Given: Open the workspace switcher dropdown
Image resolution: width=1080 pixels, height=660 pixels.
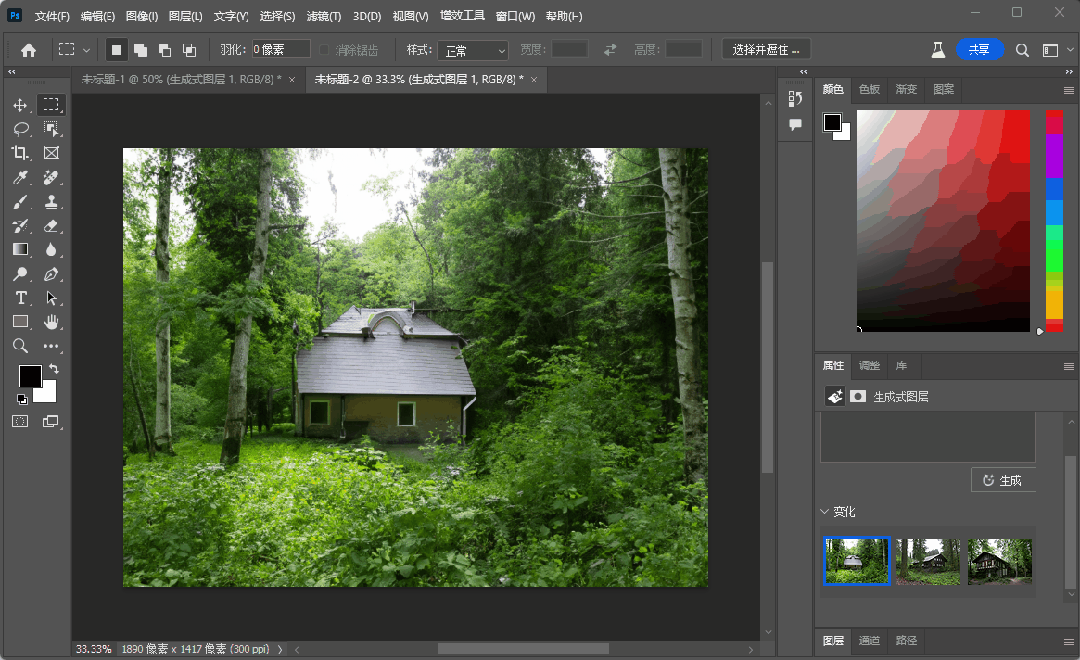Looking at the screenshot, I should click(x=1051, y=50).
